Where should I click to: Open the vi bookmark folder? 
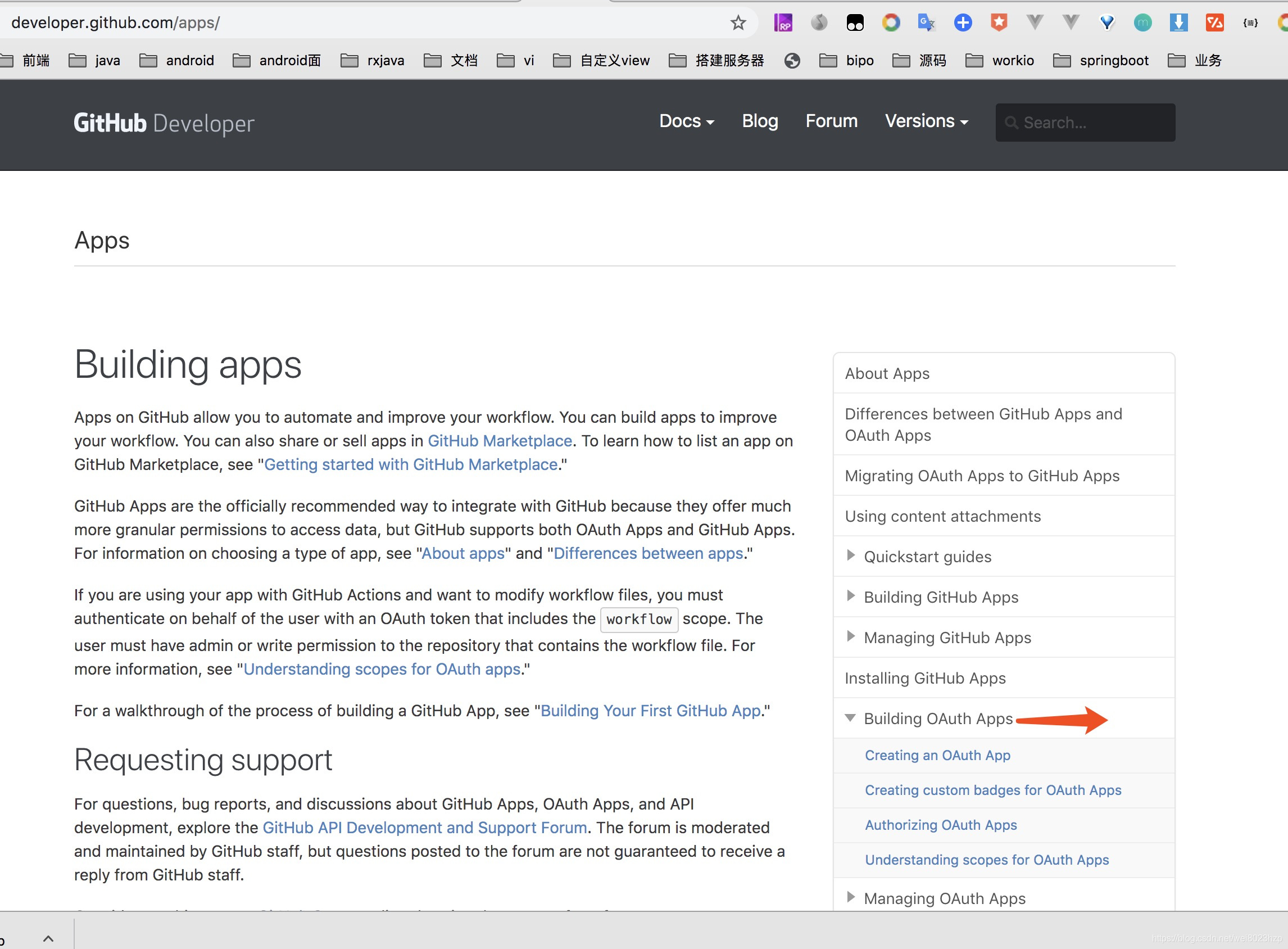(x=515, y=60)
